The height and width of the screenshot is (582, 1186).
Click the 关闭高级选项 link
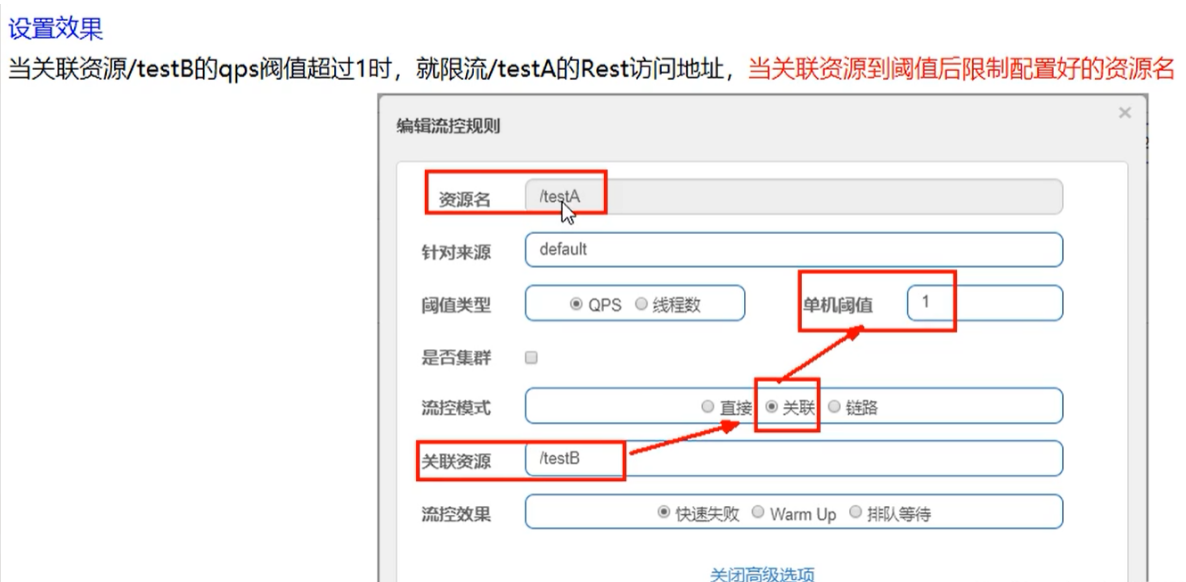(x=762, y=574)
